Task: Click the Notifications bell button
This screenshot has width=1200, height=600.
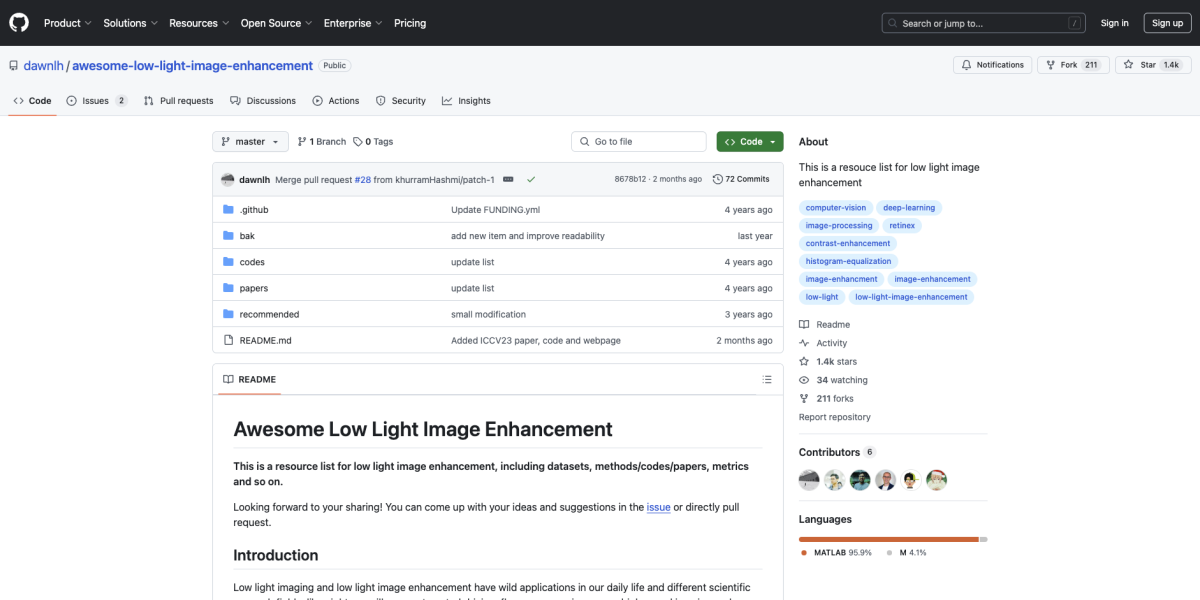Action: coord(992,65)
